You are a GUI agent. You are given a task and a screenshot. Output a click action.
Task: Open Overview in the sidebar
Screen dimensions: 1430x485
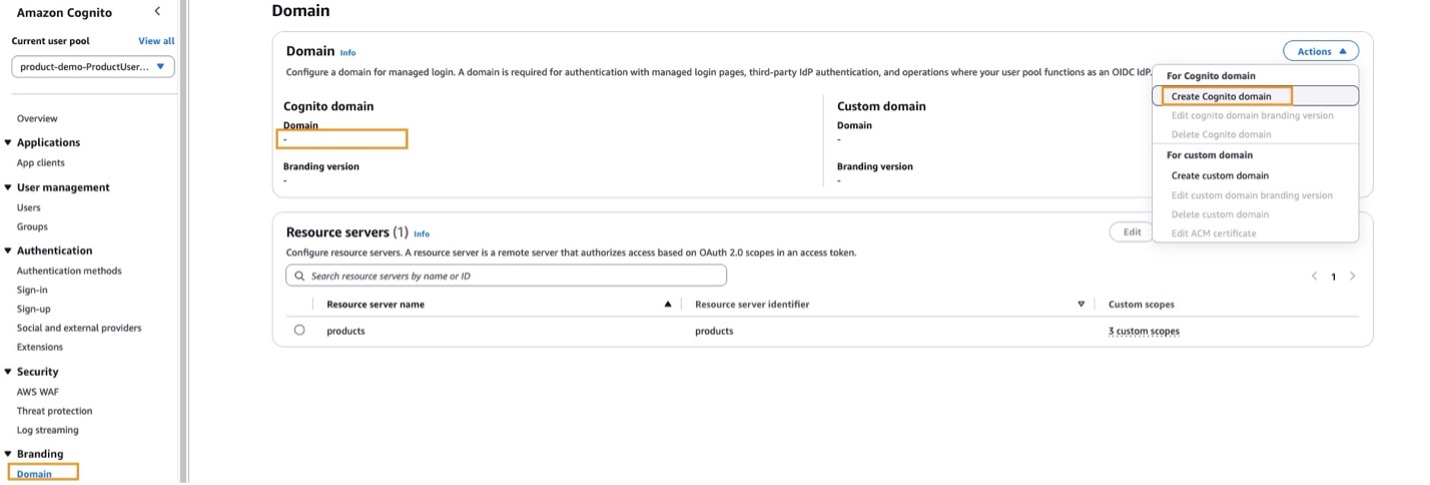[37, 118]
